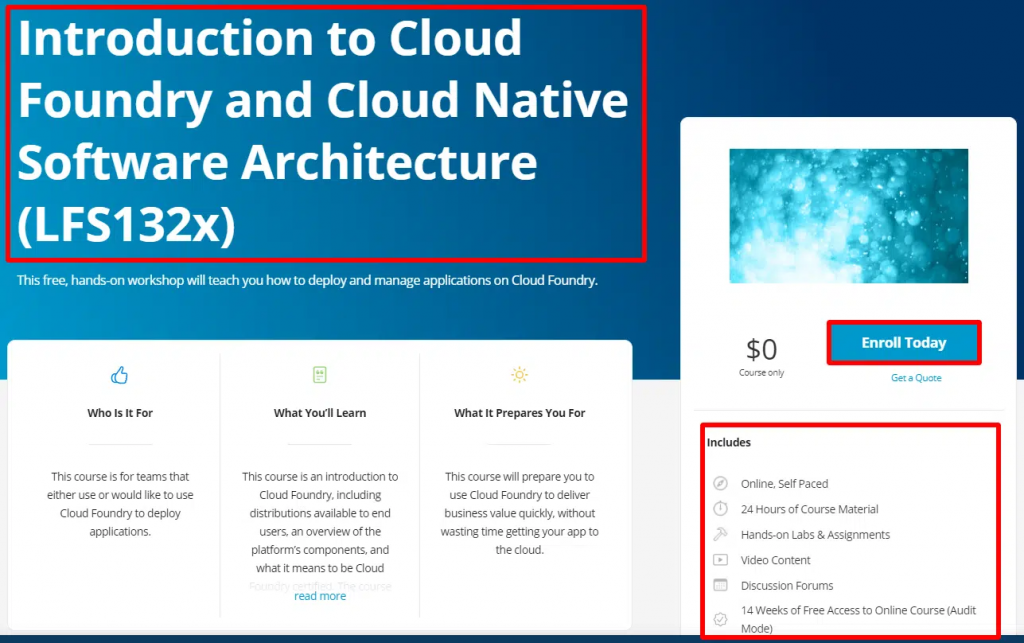
Task: Select the tools icon beside Hands-on Labs & Assignments
Action: pyautogui.click(x=720, y=534)
